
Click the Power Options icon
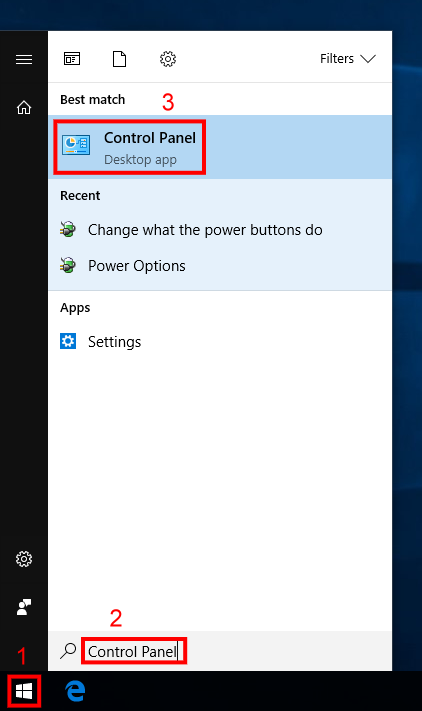click(68, 265)
